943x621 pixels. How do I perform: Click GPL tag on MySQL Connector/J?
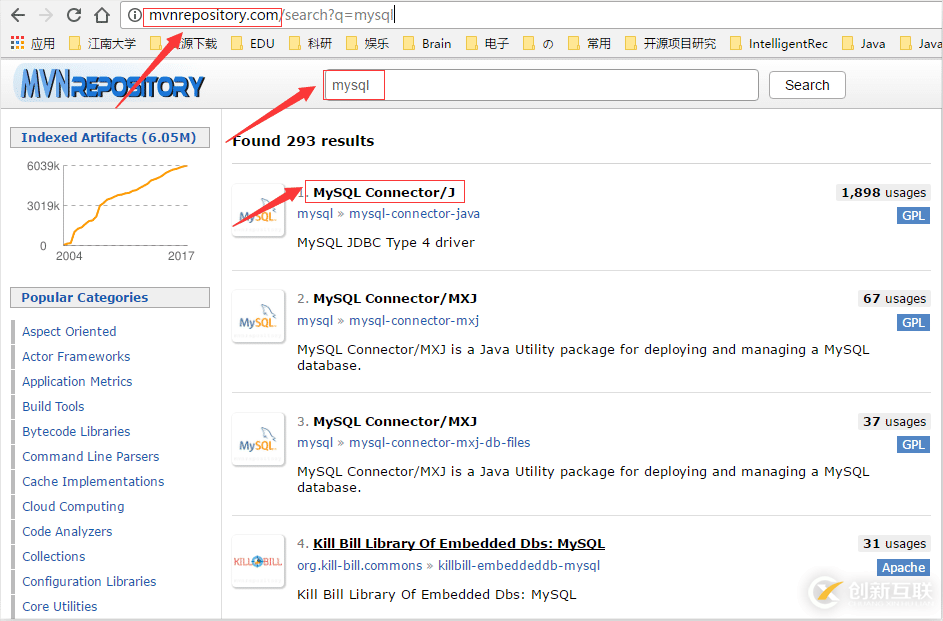click(x=913, y=216)
